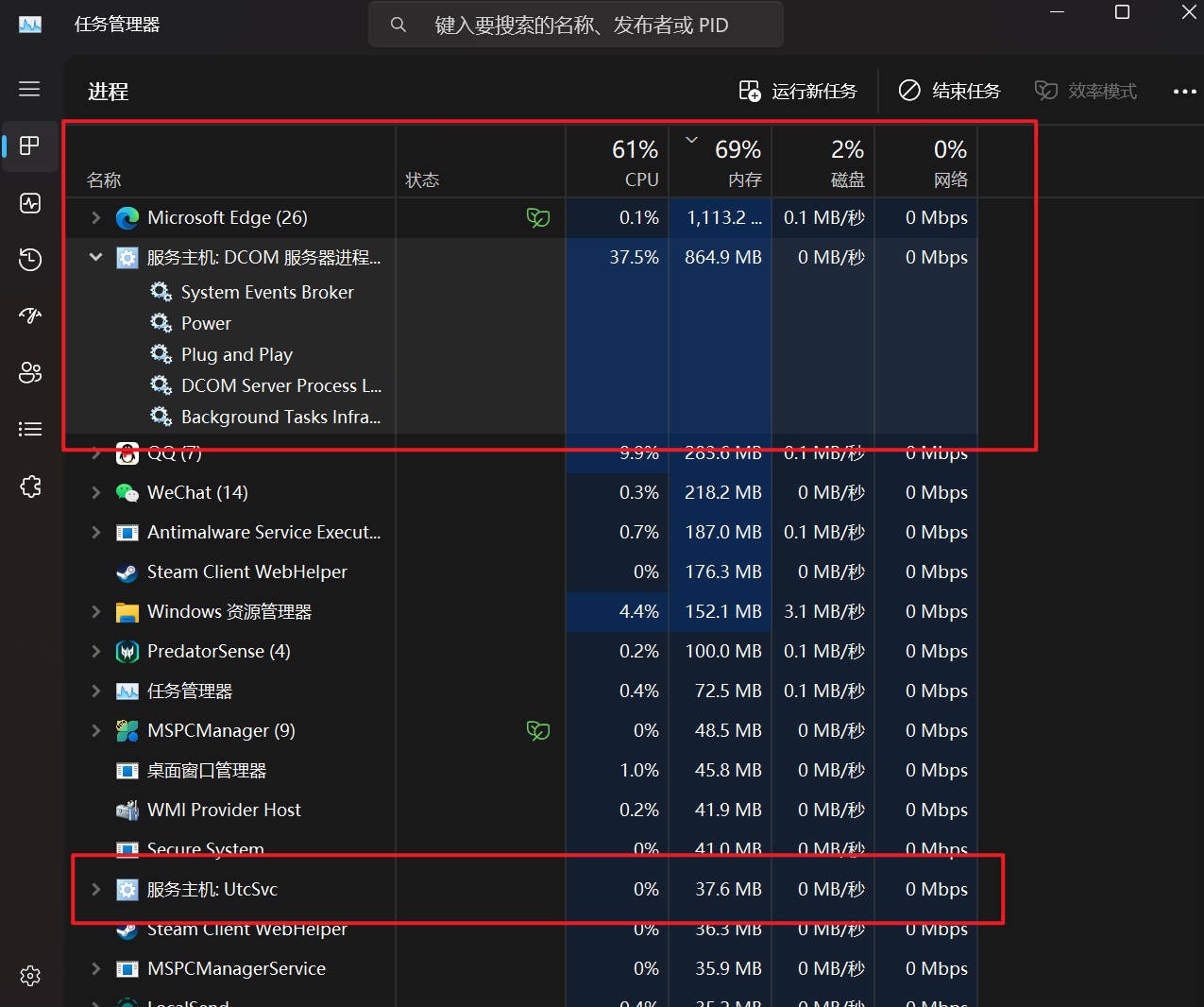Screen dimensions: 1204x1007
Task: Click the QQ penguin process icon
Action: 127,453
